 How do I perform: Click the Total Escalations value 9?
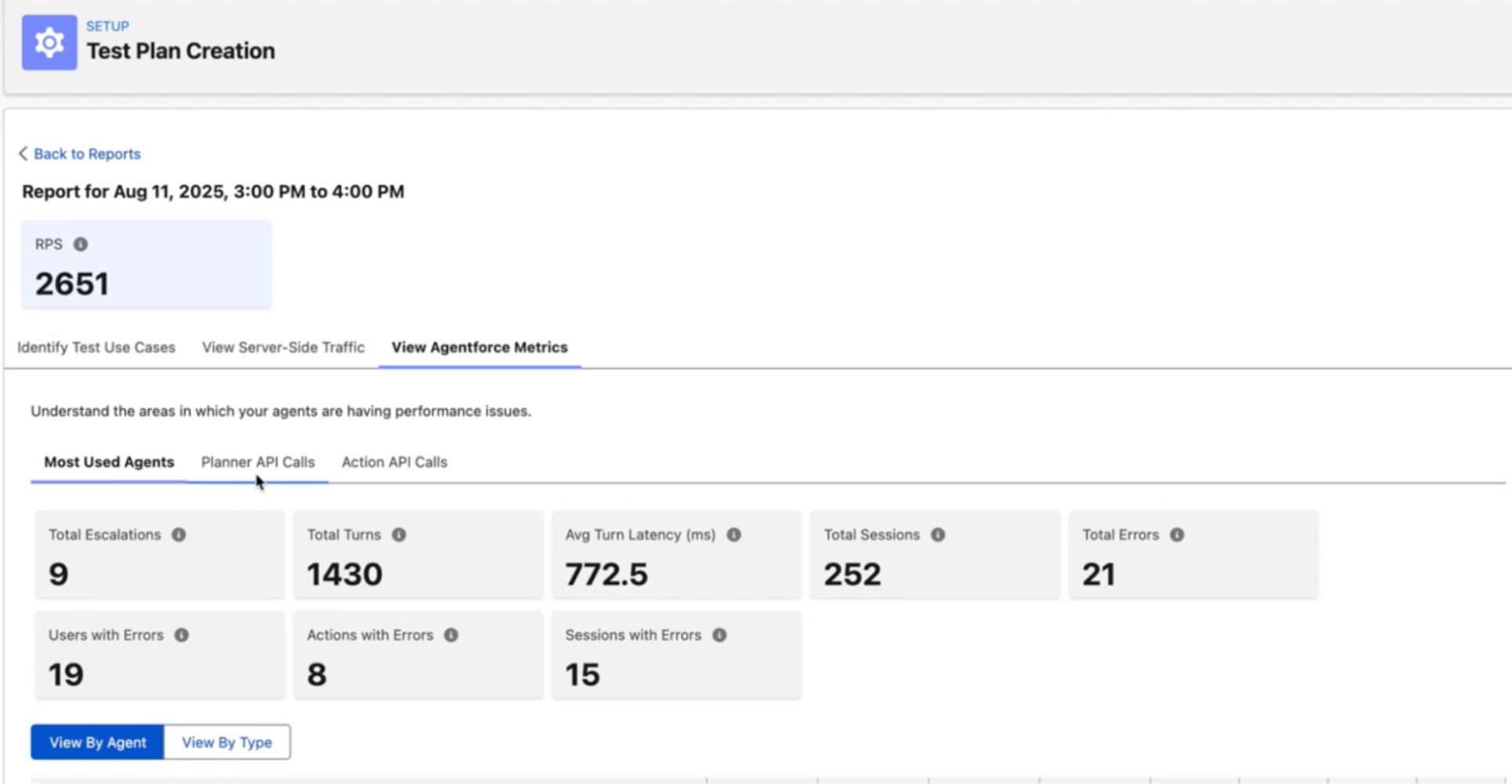coord(59,575)
